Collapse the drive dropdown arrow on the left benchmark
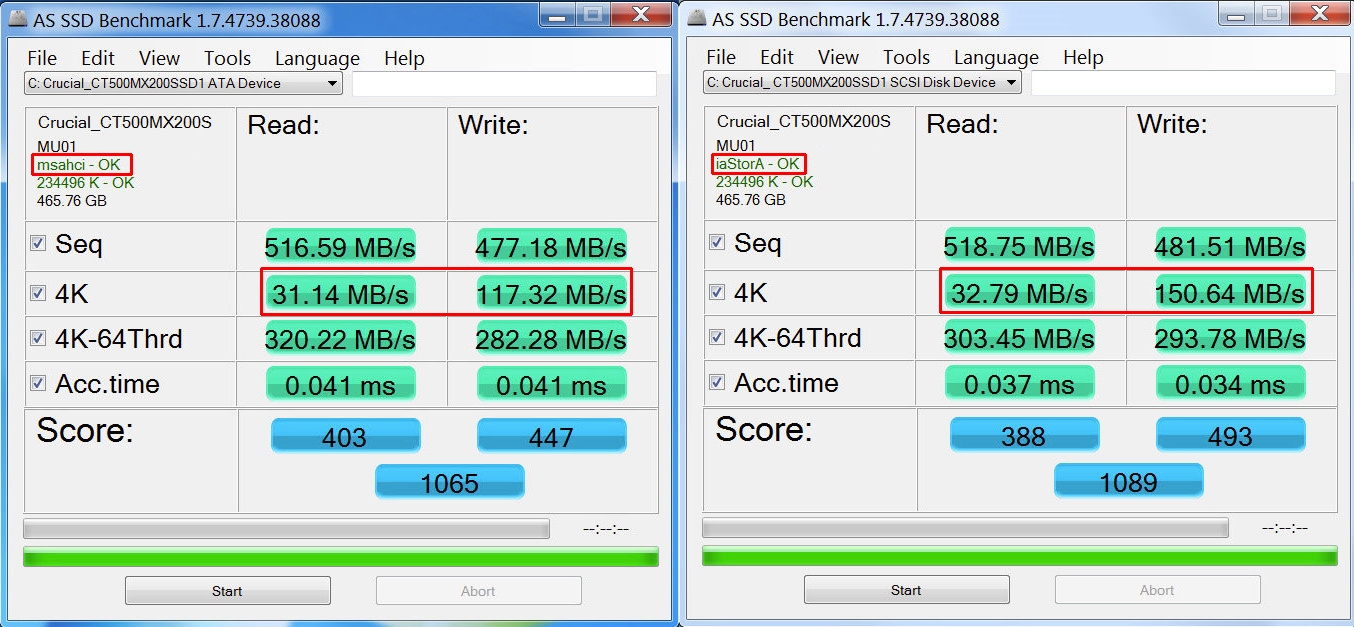 coord(333,83)
